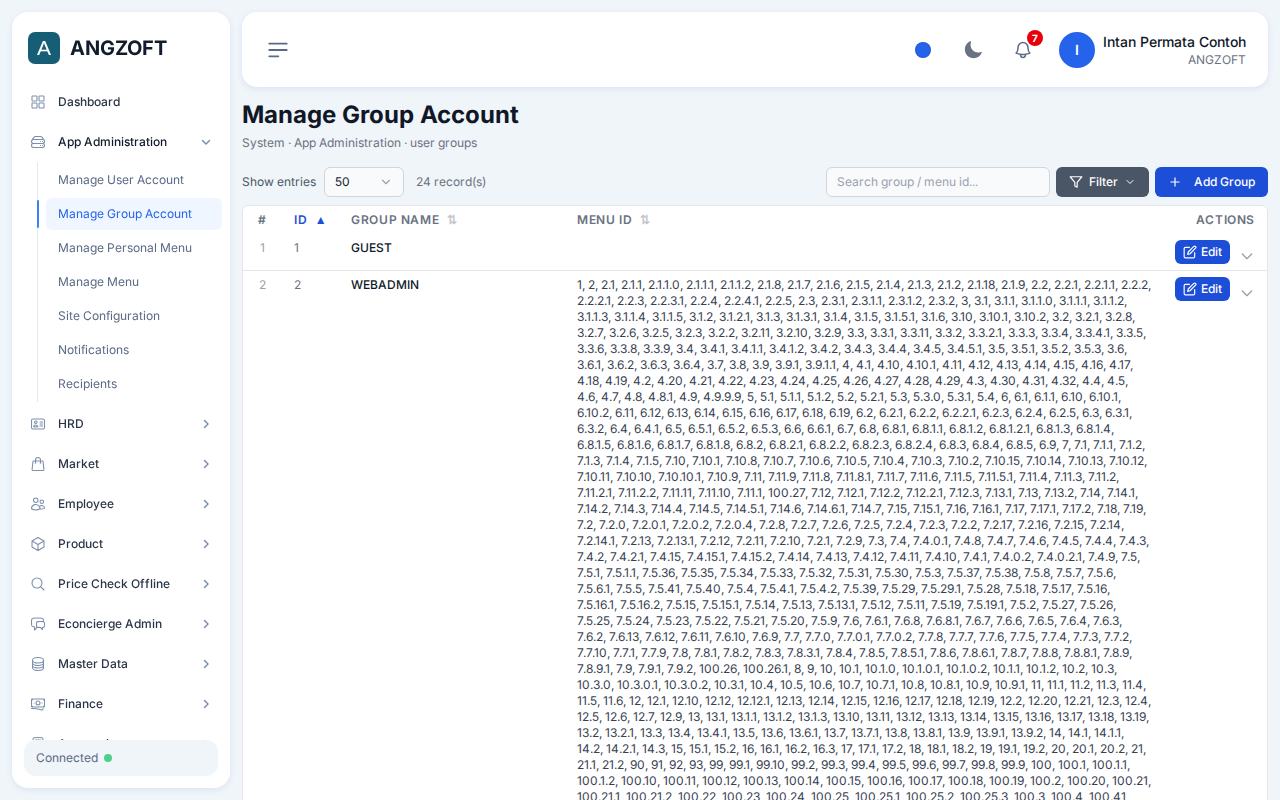Edit the WEBADMIN group
The image size is (1280, 800).
click(1202, 289)
